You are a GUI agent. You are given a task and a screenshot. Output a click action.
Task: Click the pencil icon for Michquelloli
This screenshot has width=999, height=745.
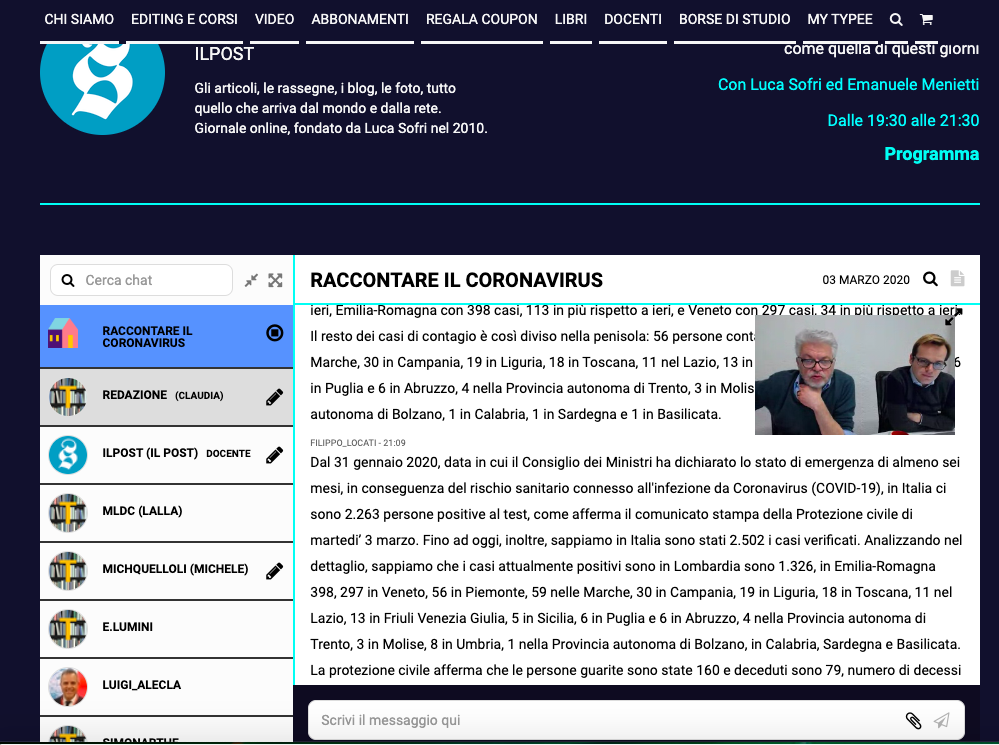(274, 571)
